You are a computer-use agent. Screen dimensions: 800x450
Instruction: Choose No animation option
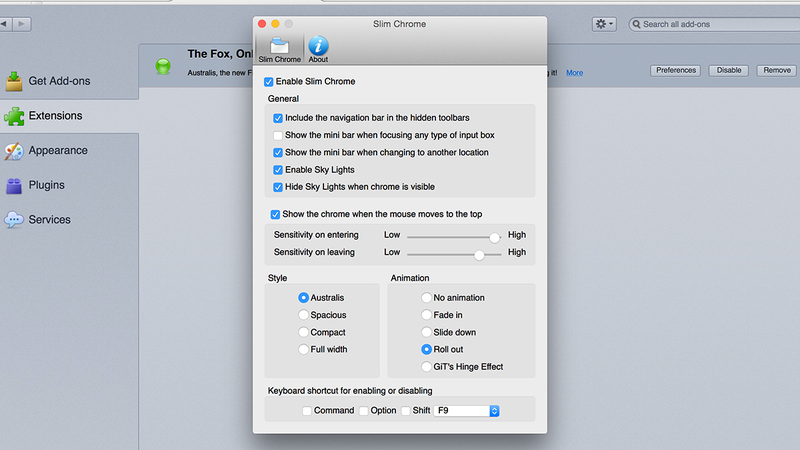coord(426,297)
